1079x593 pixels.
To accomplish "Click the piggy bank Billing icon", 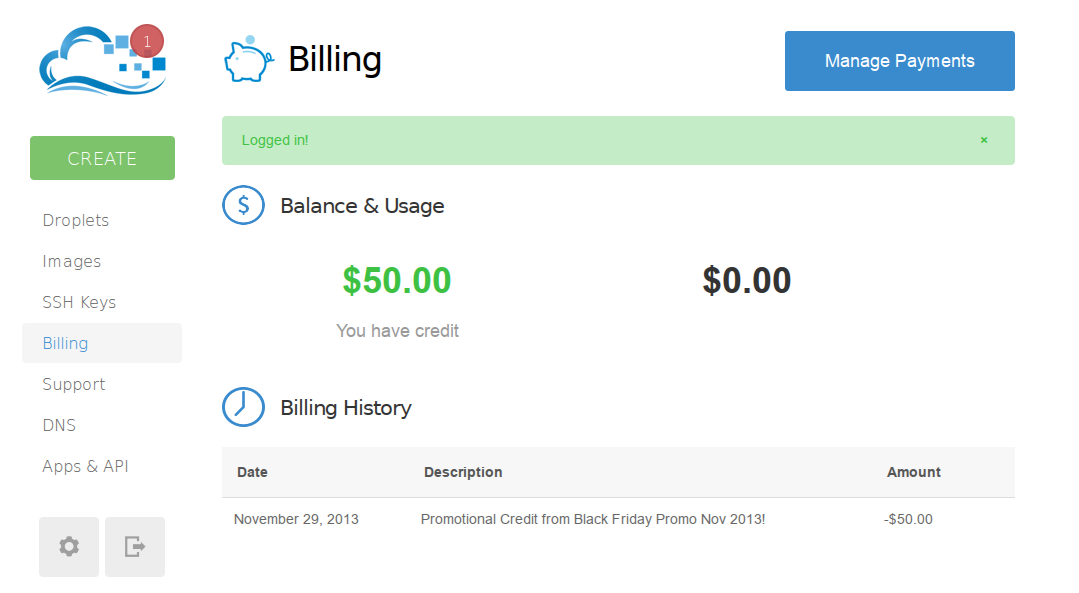I will pyautogui.click(x=248, y=60).
